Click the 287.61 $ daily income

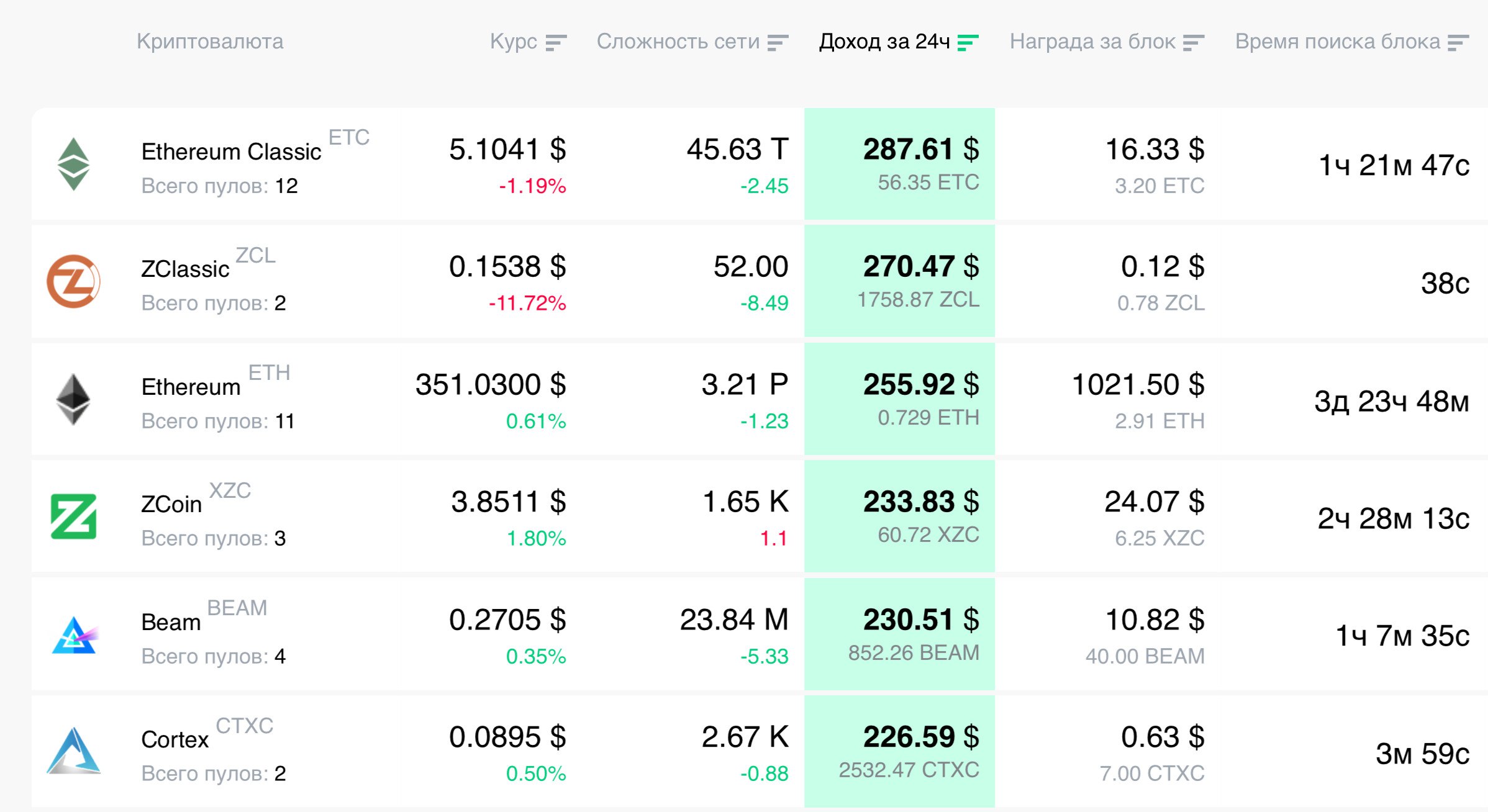click(921, 150)
